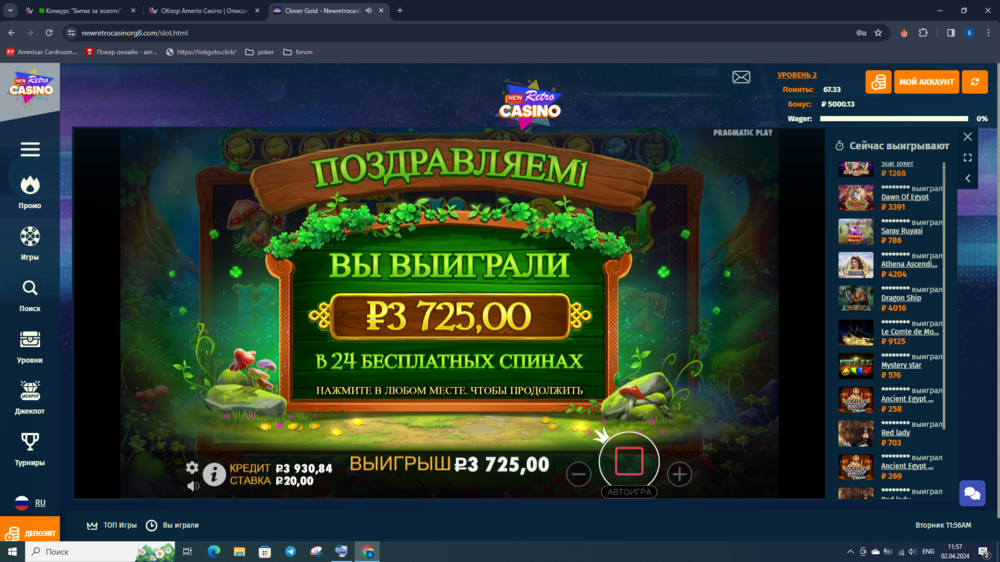Screen dimensions: 1000x562
Task: Open the Промо section
Action: 30,193
